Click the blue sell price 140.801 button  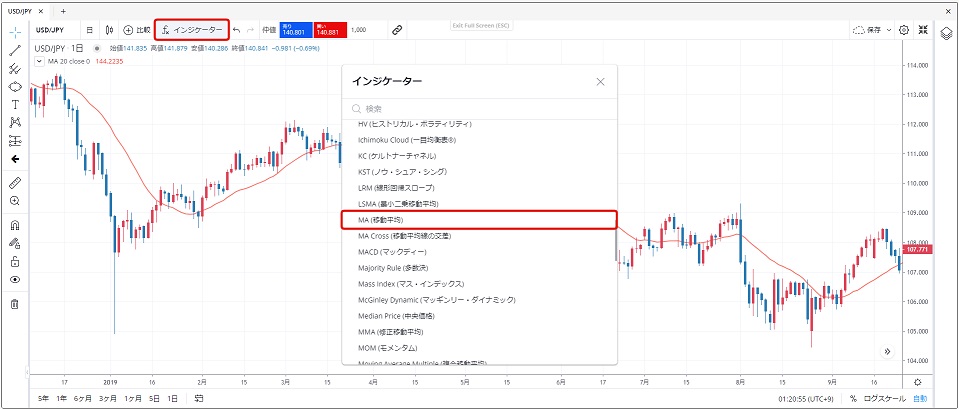click(296, 29)
